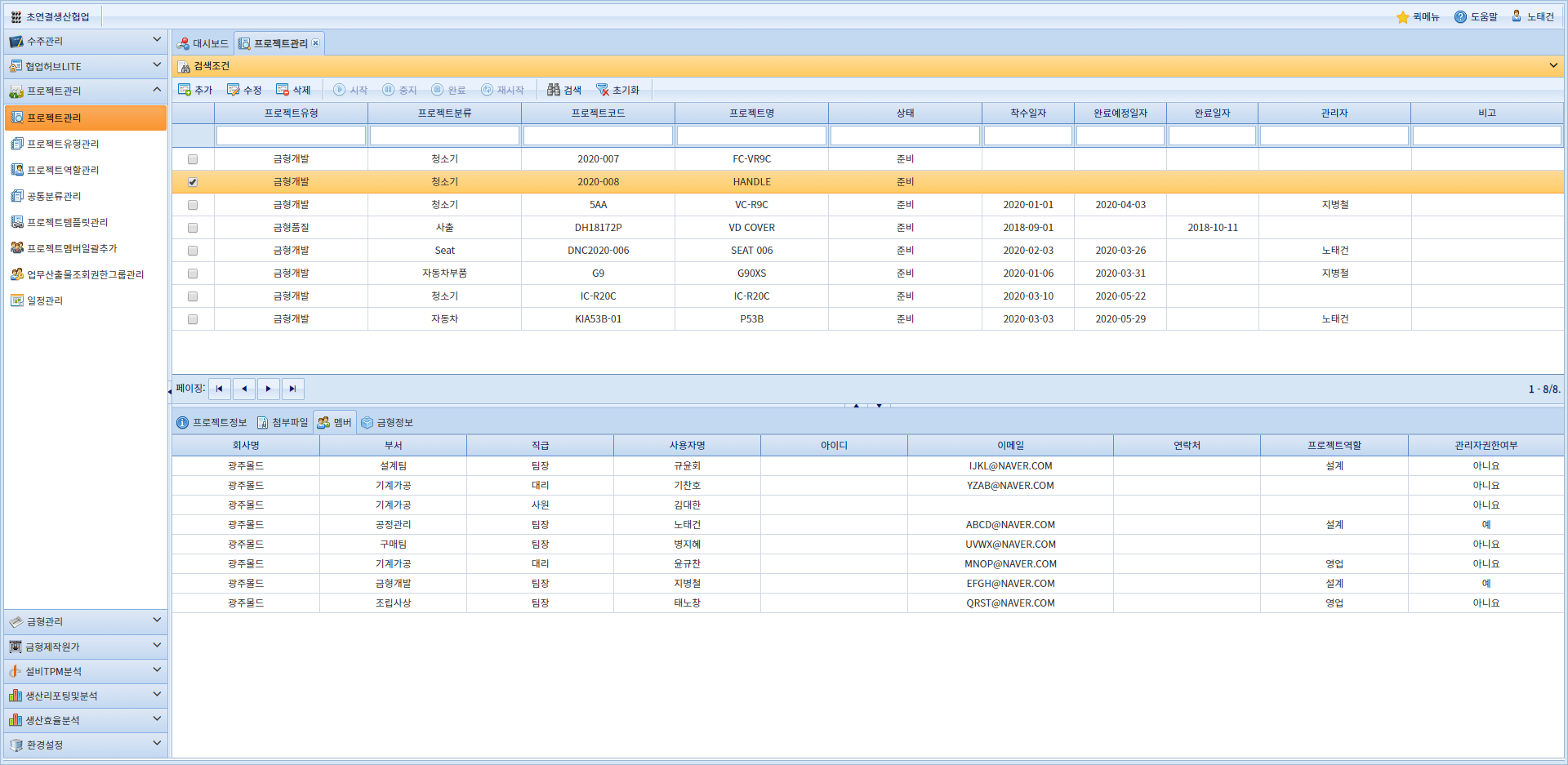Select the 멤버 detail tab
This screenshot has width=1568, height=765.
click(335, 422)
